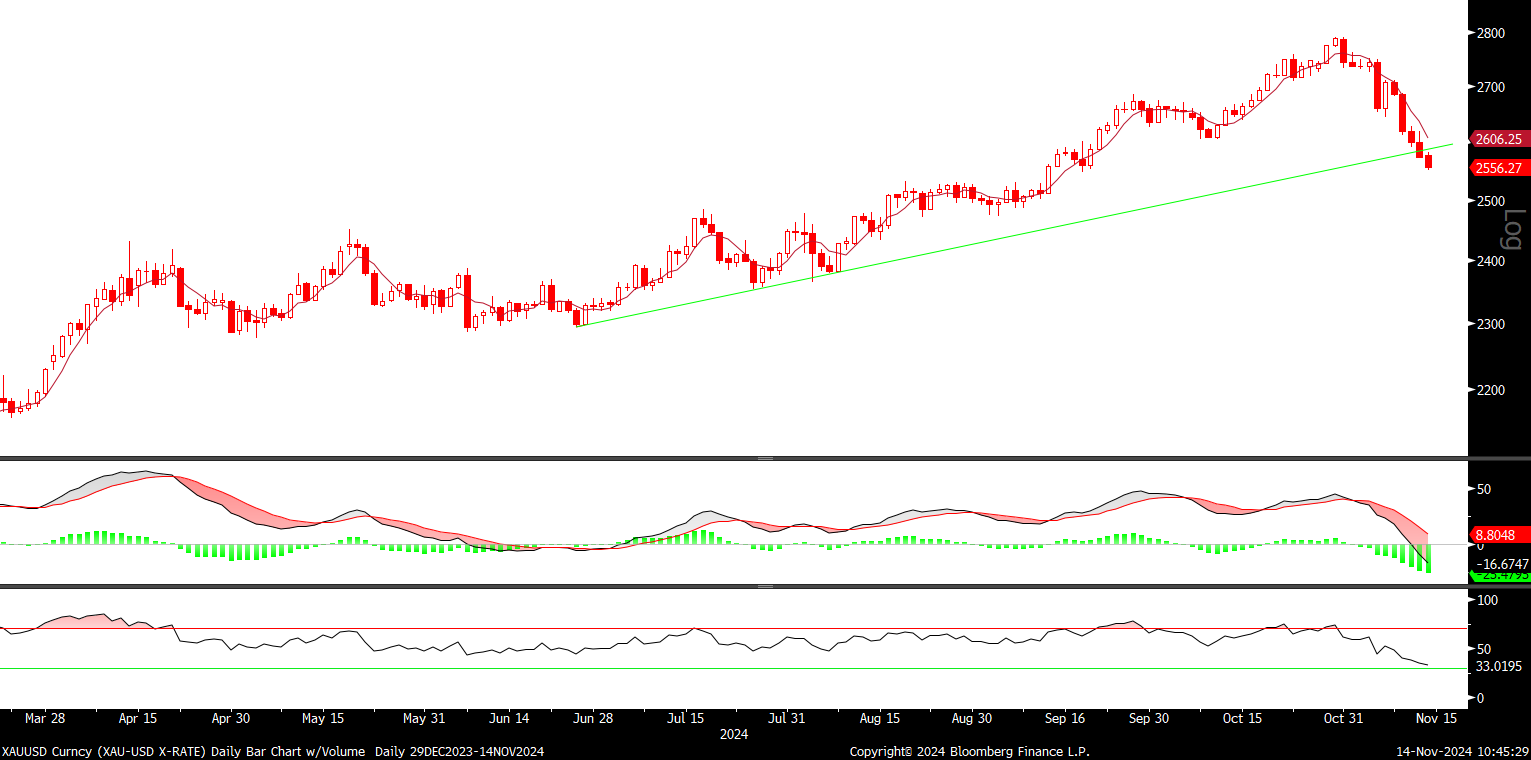Select the 50 label on the MACD axis
This screenshot has height=760, width=1531.
point(1483,489)
